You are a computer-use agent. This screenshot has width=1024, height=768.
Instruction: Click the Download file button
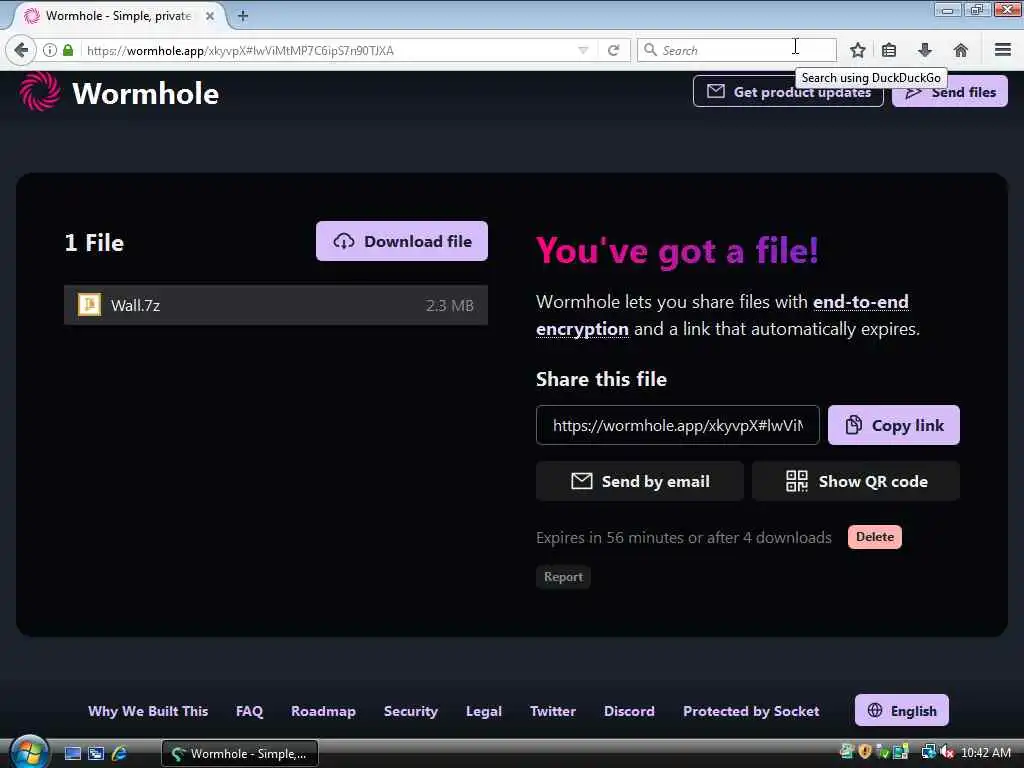402,241
